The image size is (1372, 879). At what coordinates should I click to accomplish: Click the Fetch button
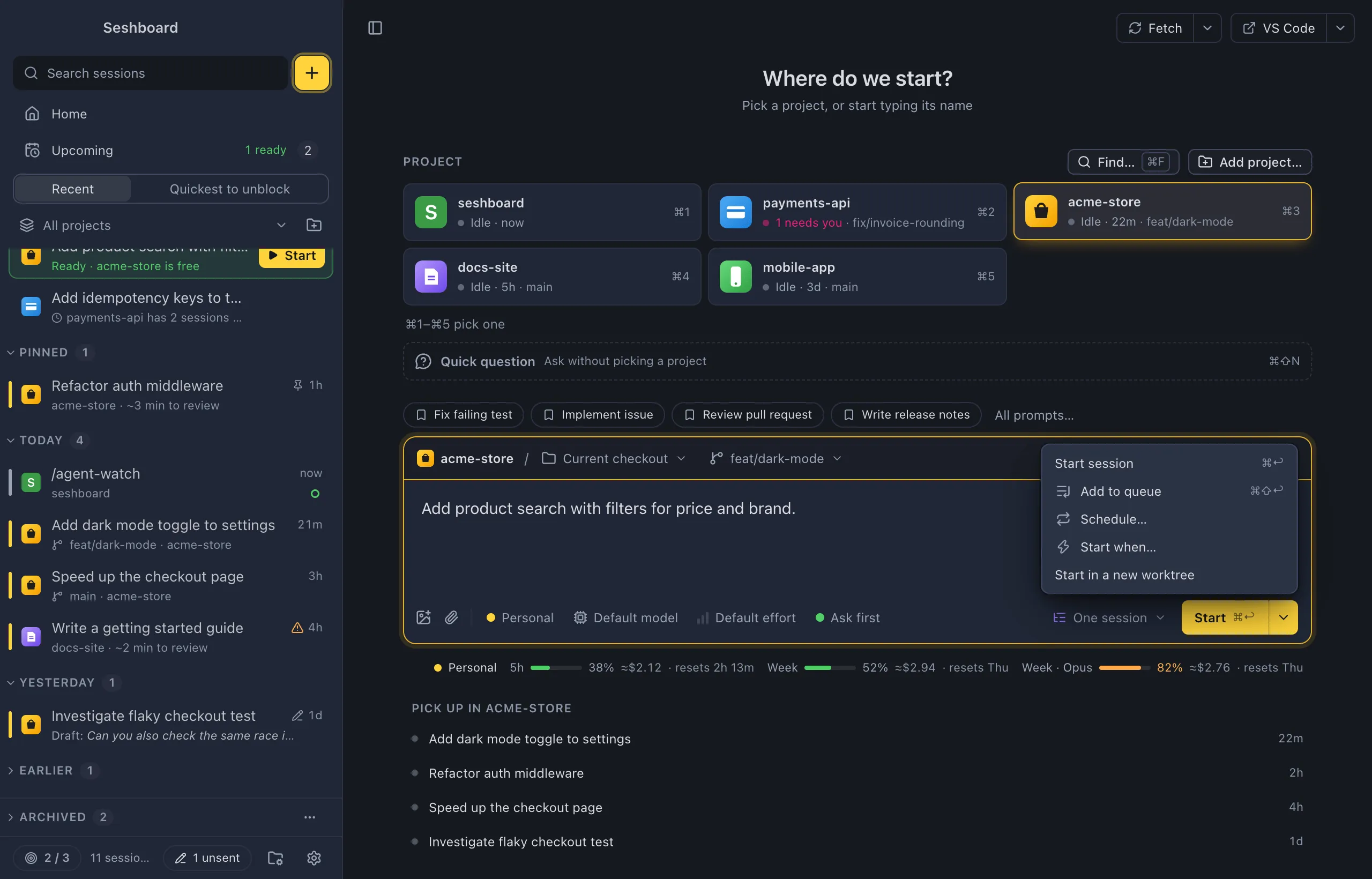[x=1155, y=28]
